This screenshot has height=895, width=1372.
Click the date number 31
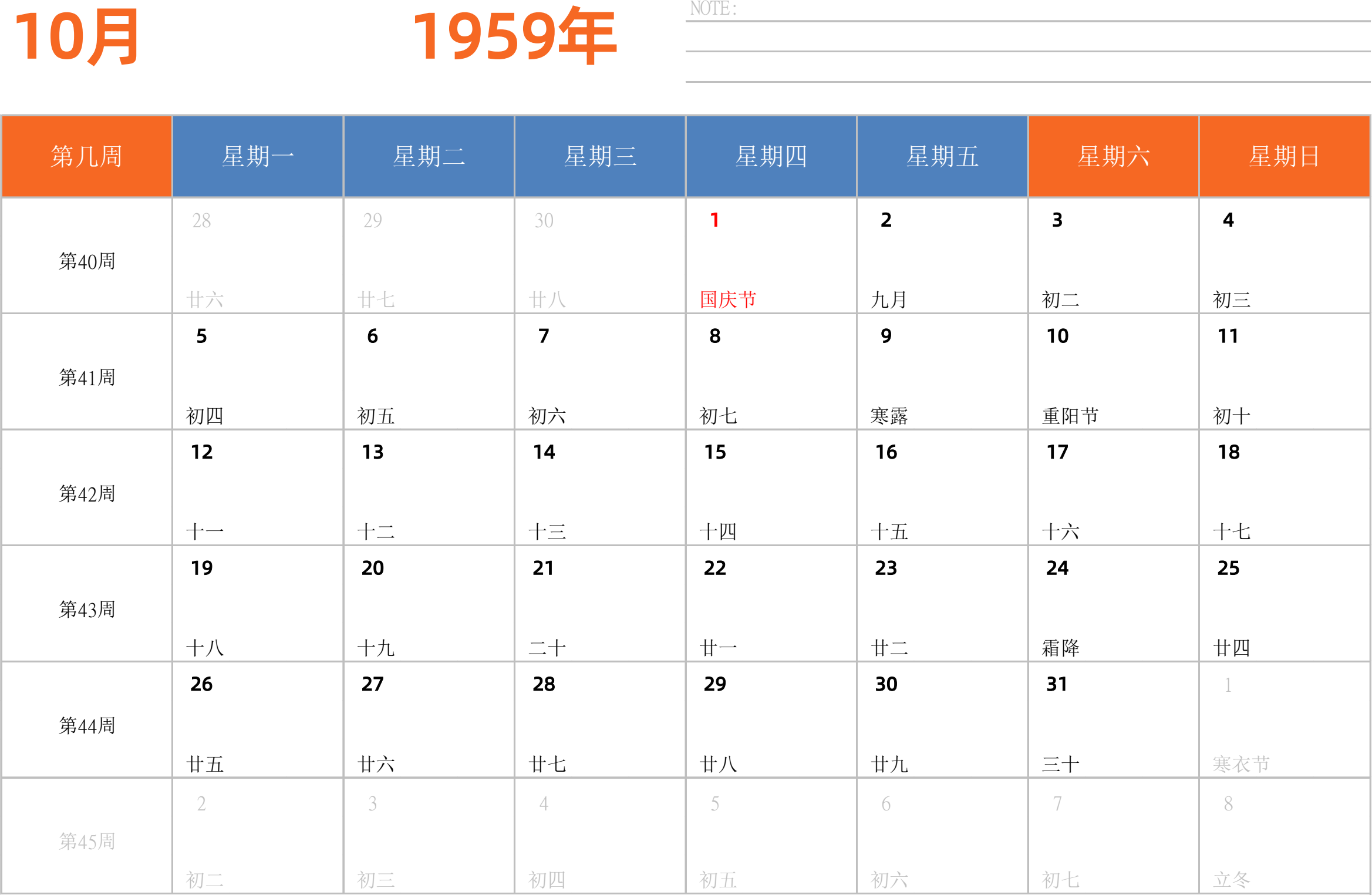pyautogui.click(x=1057, y=684)
